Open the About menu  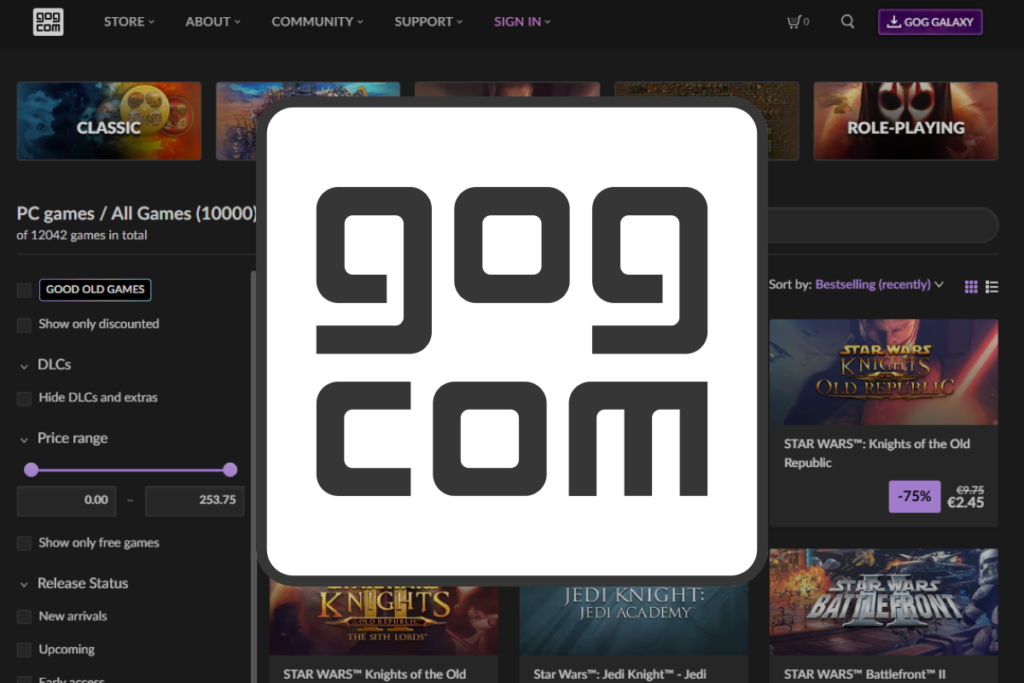[x=213, y=22]
